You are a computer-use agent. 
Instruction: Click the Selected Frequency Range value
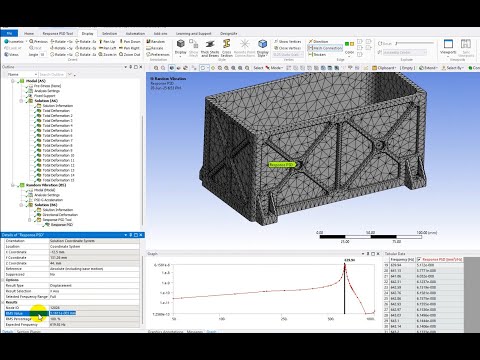(x=94, y=297)
